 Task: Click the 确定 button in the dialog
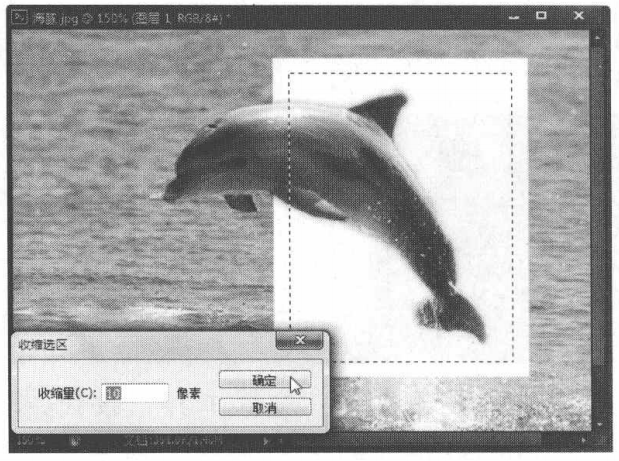265,380
